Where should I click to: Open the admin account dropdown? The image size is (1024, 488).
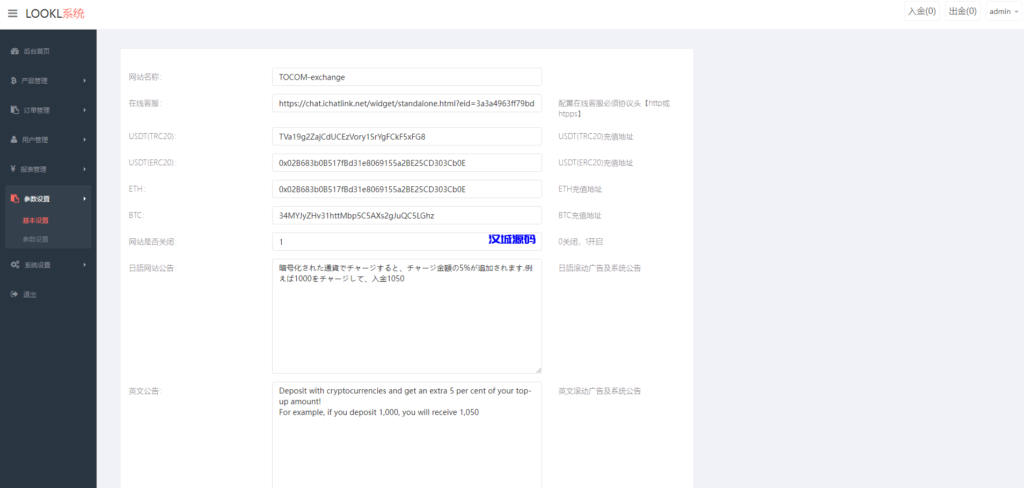pyautogui.click(x=1001, y=12)
